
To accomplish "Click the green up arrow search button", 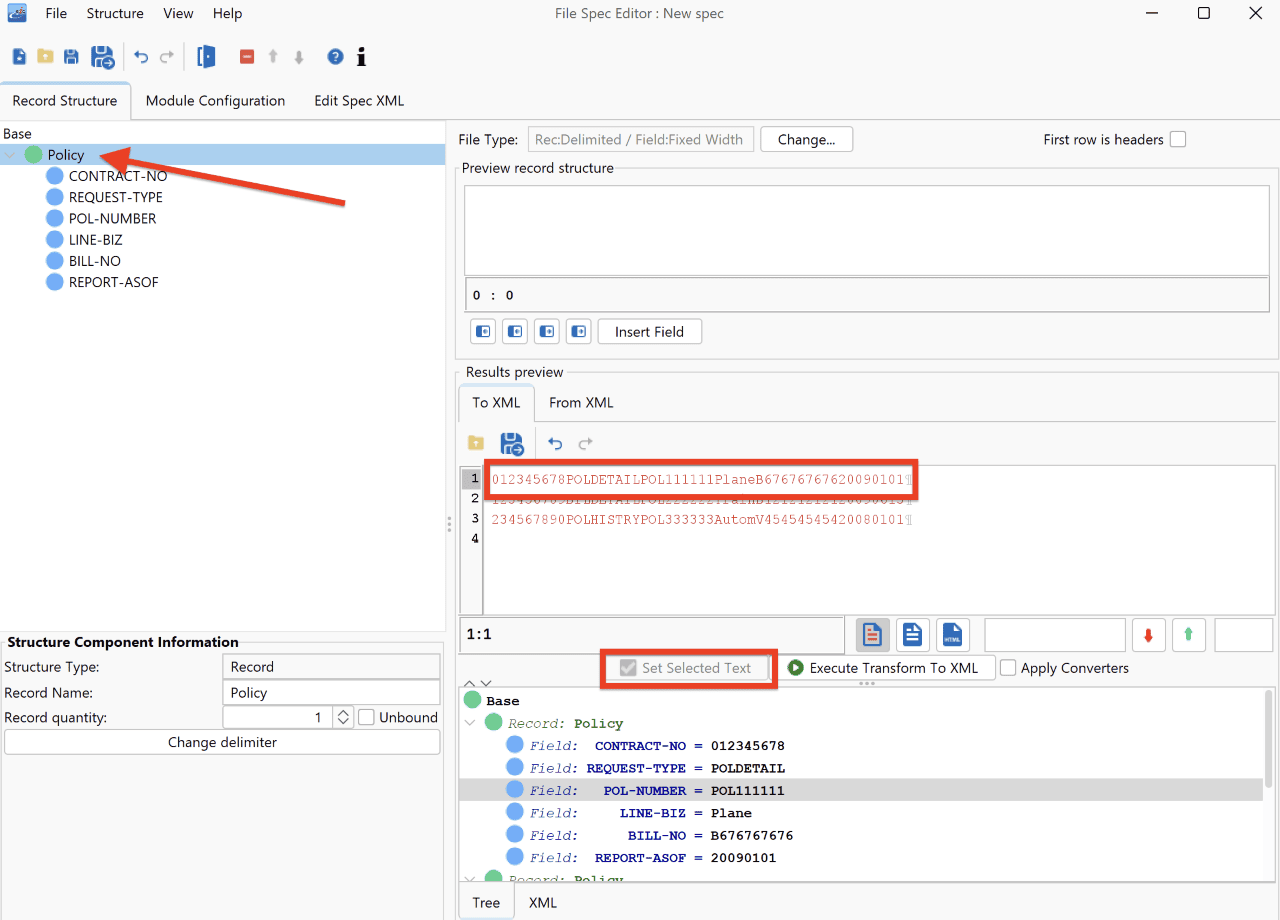I will pyautogui.click(x=1188, y=635).
